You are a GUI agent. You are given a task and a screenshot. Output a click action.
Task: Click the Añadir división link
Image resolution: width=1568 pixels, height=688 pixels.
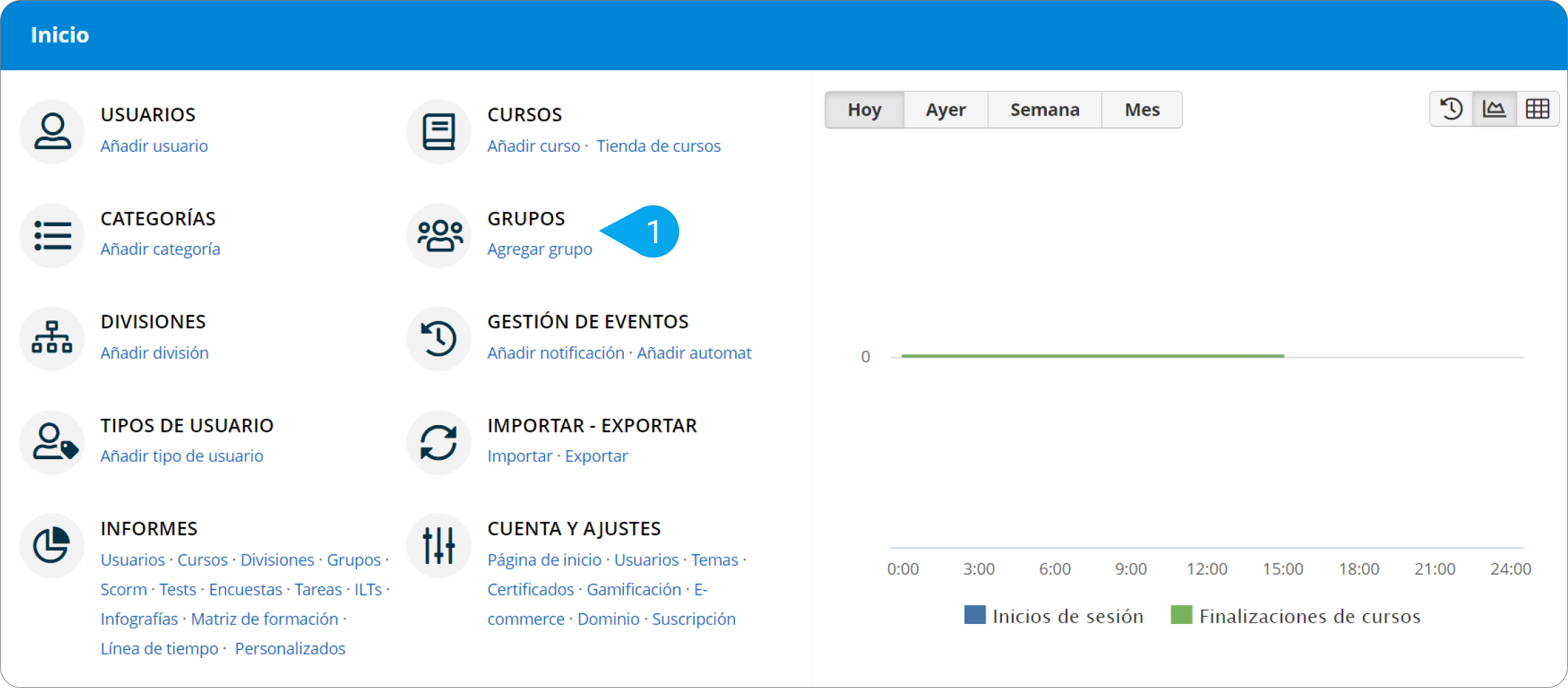click(155, 353)
